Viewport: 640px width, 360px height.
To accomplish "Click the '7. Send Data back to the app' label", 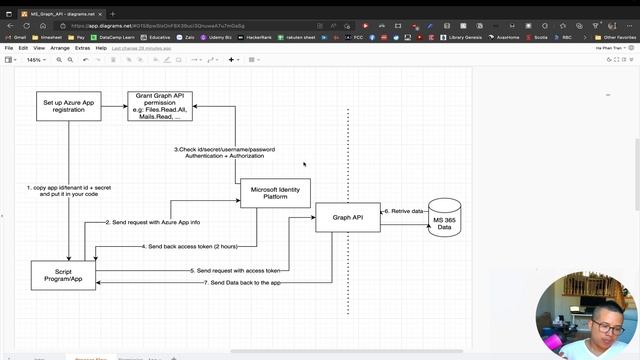I will point(242,282).
